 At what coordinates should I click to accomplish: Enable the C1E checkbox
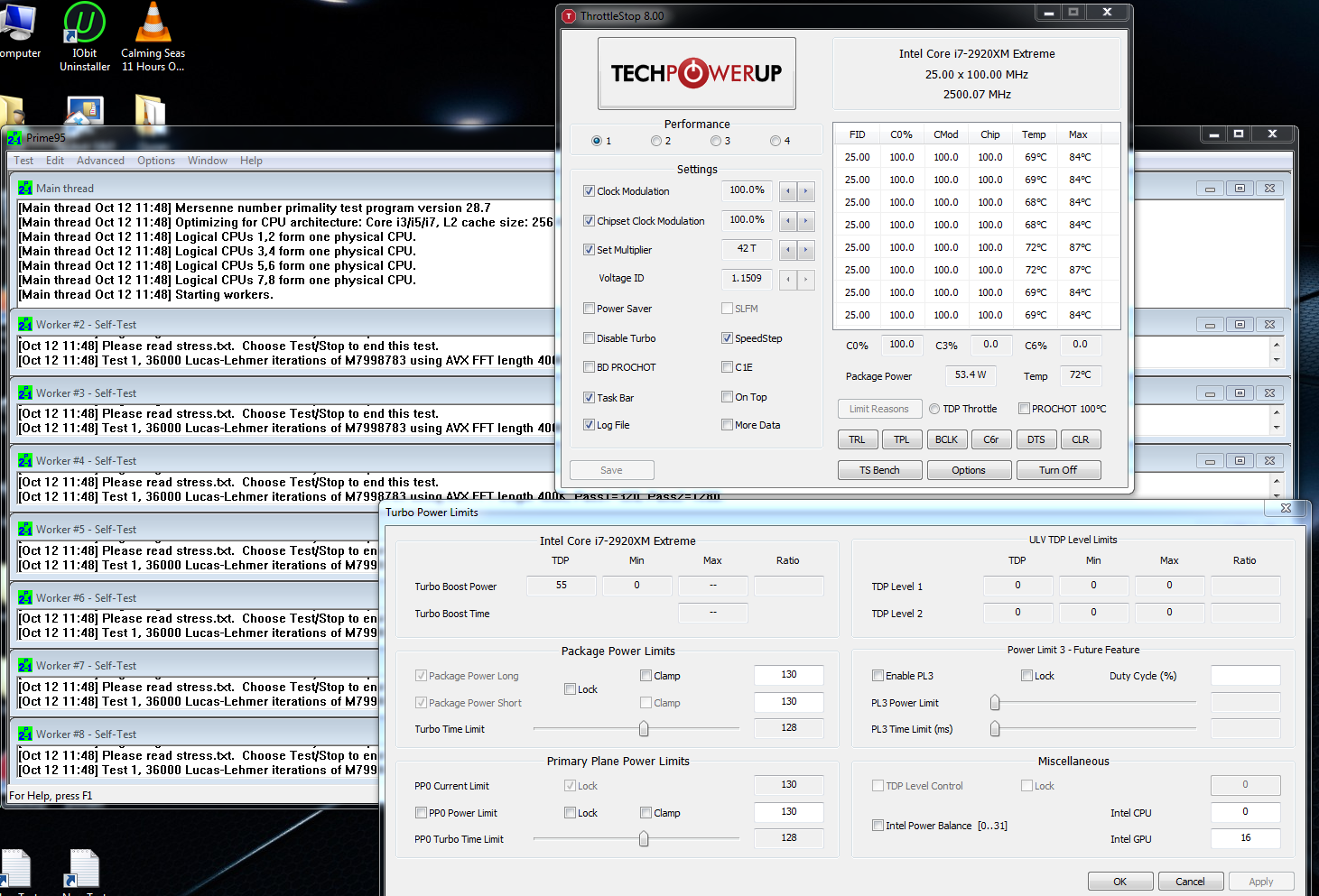click(x=727, y=367)
